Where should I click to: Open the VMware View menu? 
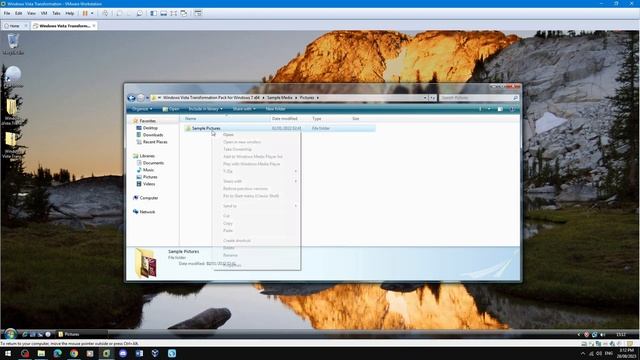[31, 13]
